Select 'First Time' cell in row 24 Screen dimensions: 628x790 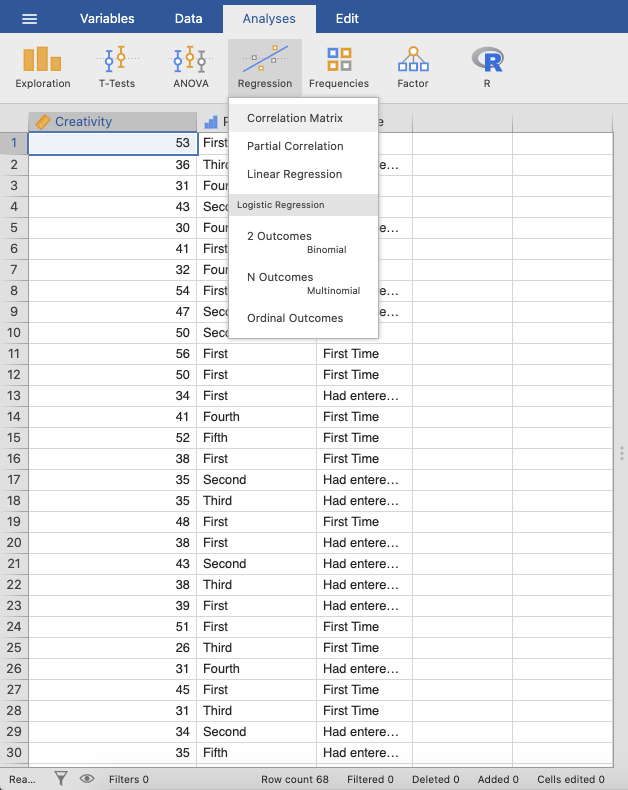click(364, 626)
